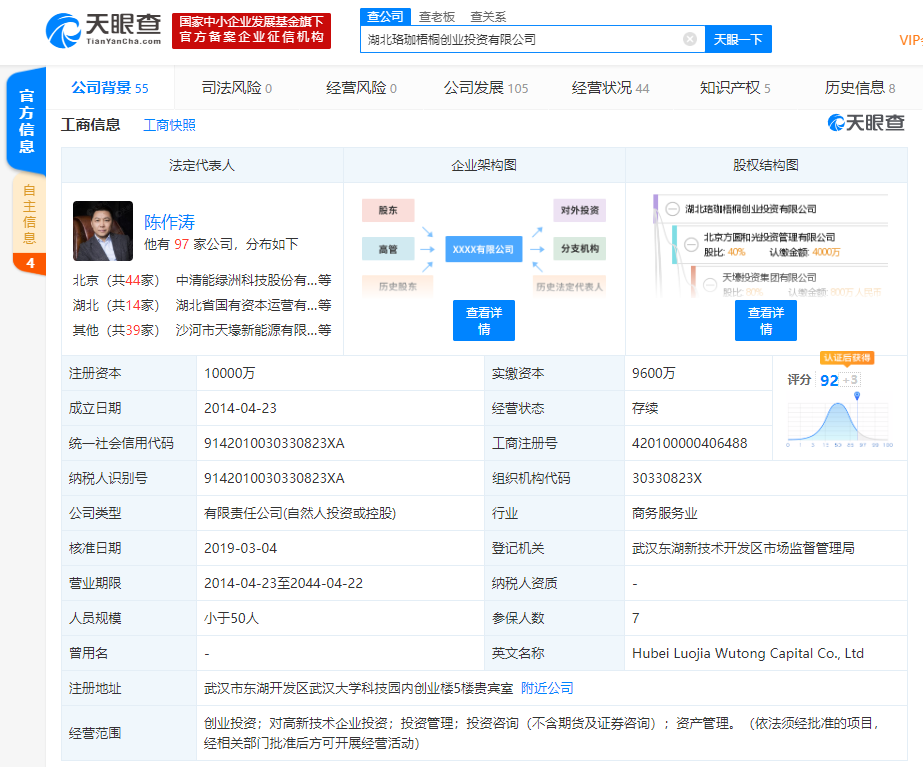923x767 pixels.
Task: Open 湖北省国有资本运营有 company link
Action: coord(253,305)
